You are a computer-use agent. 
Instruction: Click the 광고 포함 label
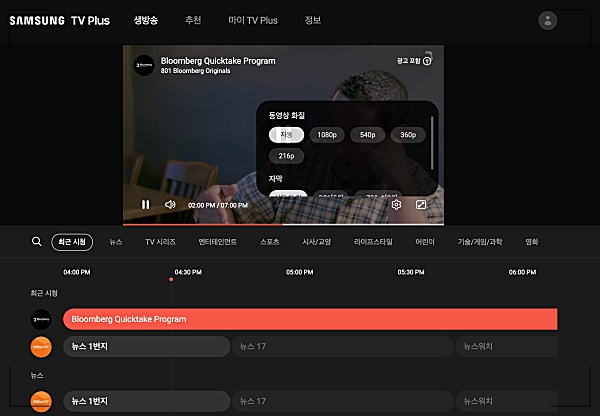click(409, 61)
